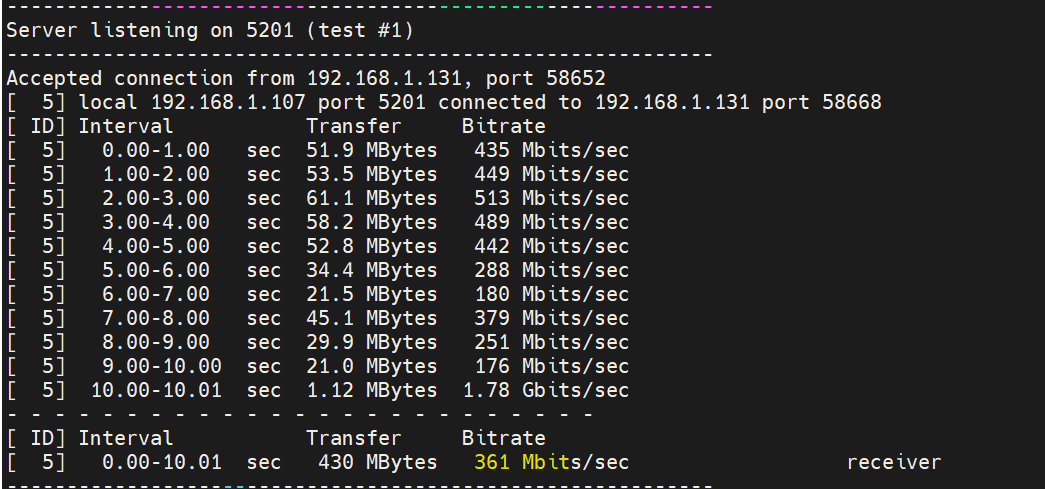Click the 7.00-8.00 interval entry
Image resolution: width=1045 pixels, height=489 pixels.
click(156, 318)
